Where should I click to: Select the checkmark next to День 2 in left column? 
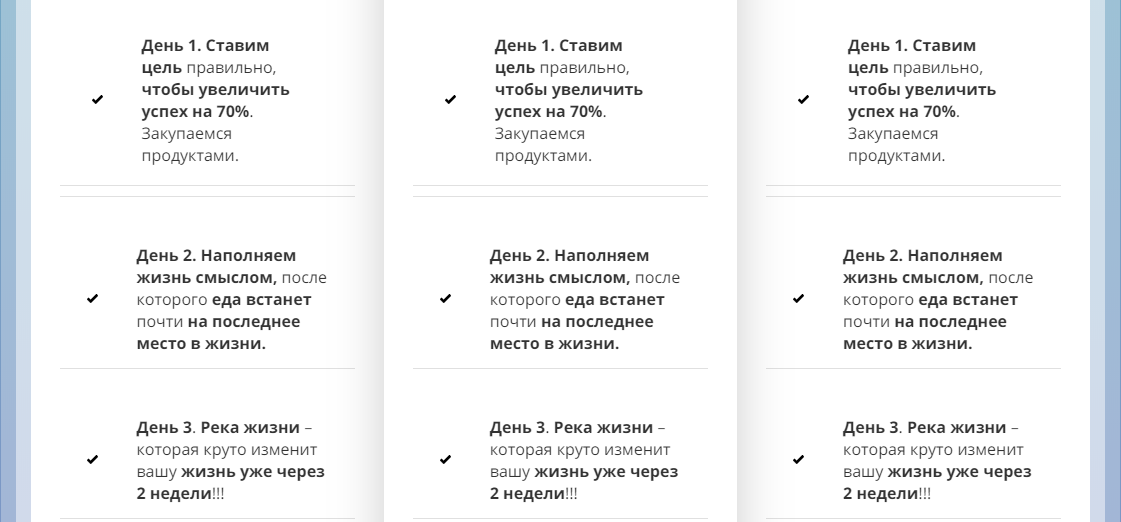point(92,298)
